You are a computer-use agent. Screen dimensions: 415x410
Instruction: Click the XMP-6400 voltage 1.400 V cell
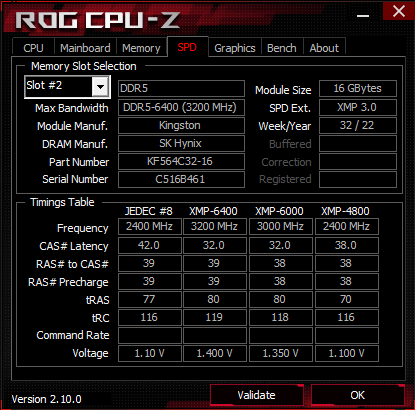pos(215,353)
